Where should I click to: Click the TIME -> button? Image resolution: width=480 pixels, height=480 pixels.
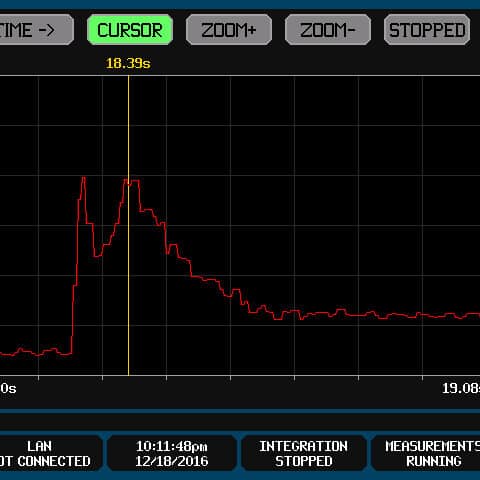pos(36,30)
